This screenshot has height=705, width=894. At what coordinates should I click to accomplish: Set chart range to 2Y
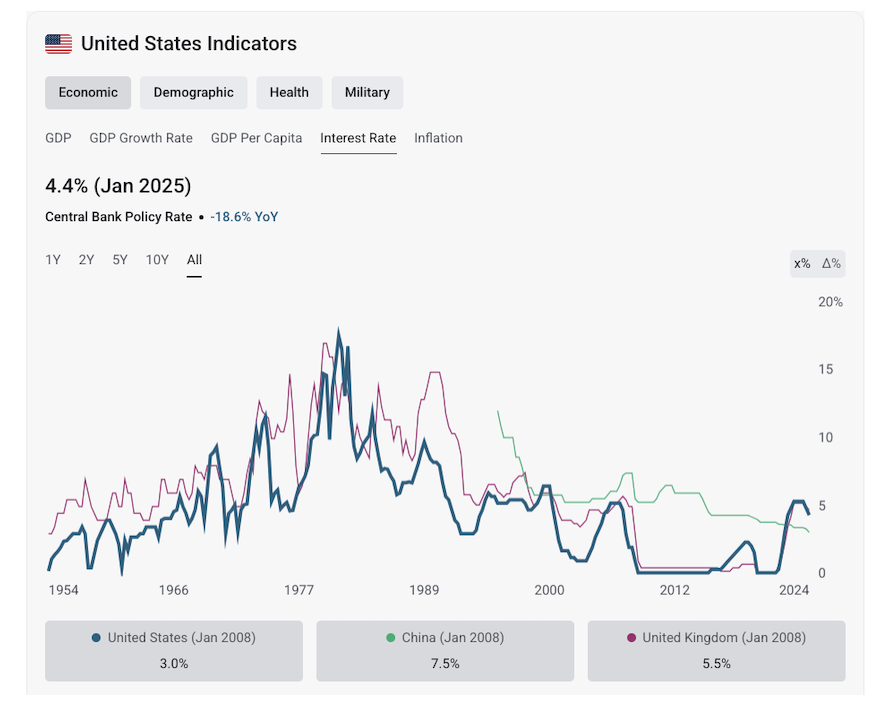tap(87, 260)
